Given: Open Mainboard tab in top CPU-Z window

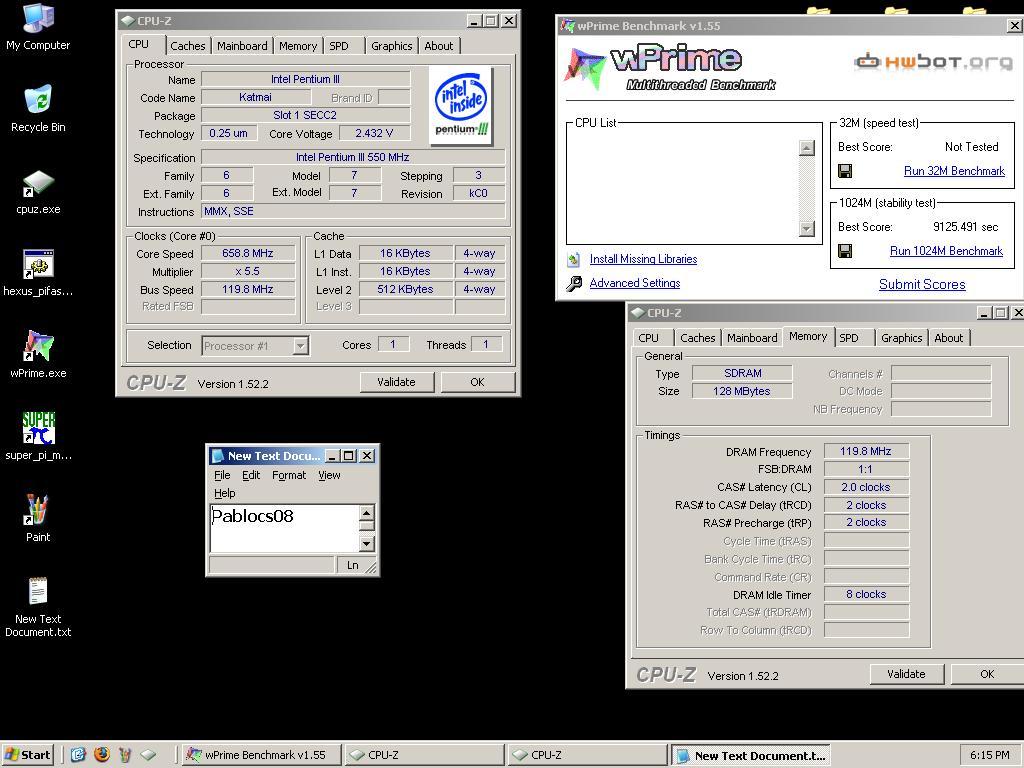Looking at the screenshot, I should (x=242, y=46).
